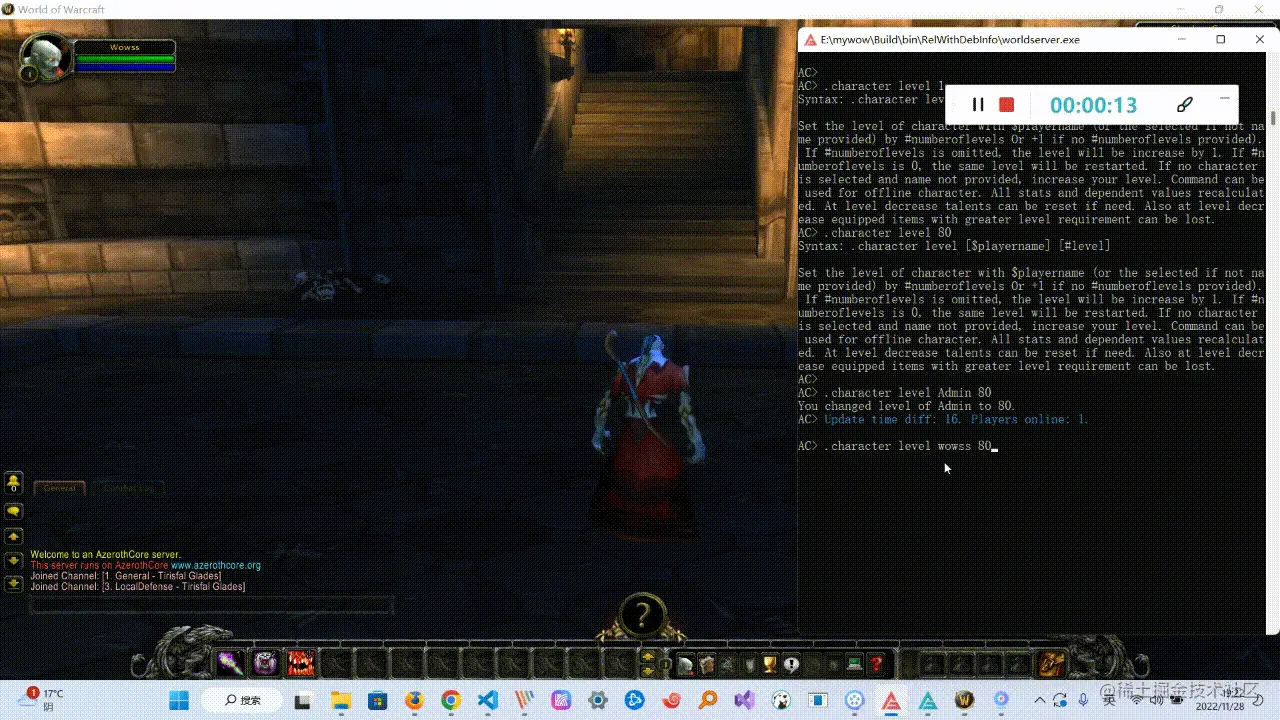Click the Wowss green health bar

coord(125,59)
